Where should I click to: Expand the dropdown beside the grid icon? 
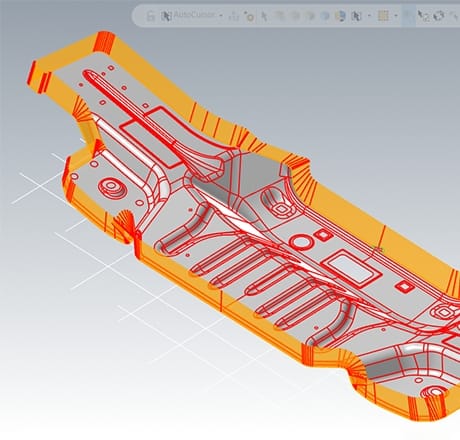coord(396,16)
